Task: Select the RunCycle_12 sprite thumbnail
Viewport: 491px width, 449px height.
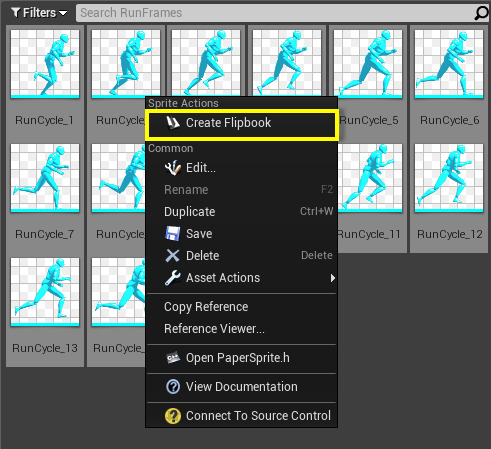Action: pos(449,178)
